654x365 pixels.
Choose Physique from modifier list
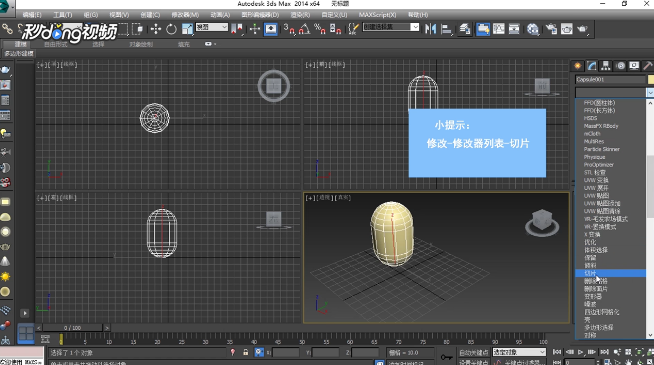(594, 157)
